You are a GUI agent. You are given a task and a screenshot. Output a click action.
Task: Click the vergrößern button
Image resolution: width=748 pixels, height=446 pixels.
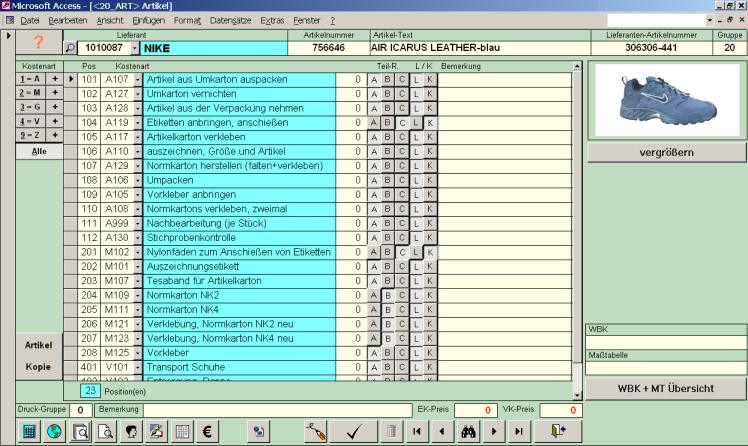point(665,152)
